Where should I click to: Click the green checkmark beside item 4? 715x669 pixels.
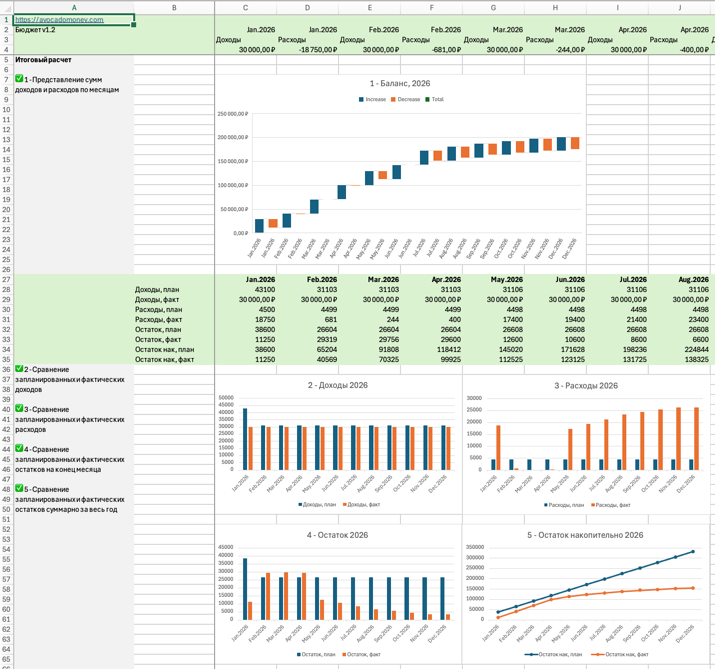pyautogui.click(x=19, y=449)
